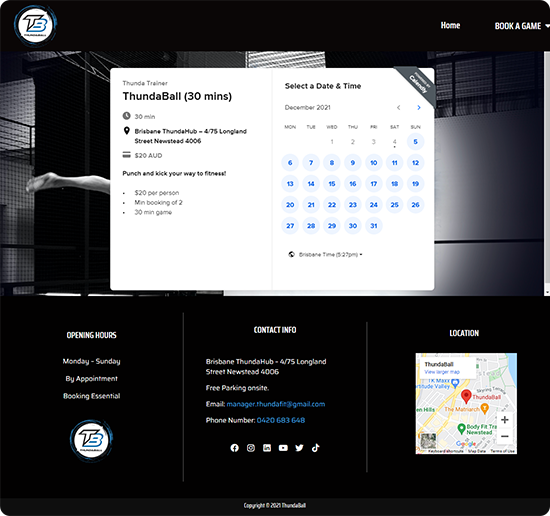Click the Body Fit Training green map marker
Image resolution: width=550 pixels, height=516 pixels.
[461, 429]
